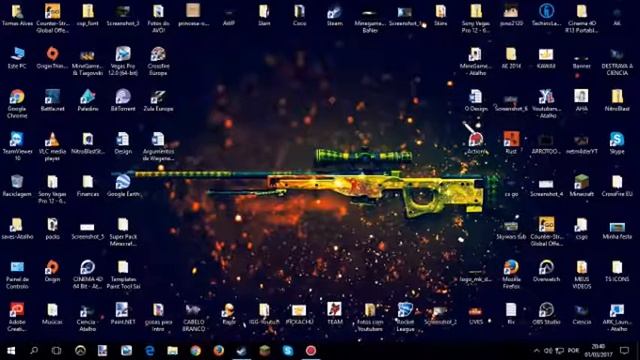
Task: Open the Painel de Controlo icon
Action: click(17, 275)
